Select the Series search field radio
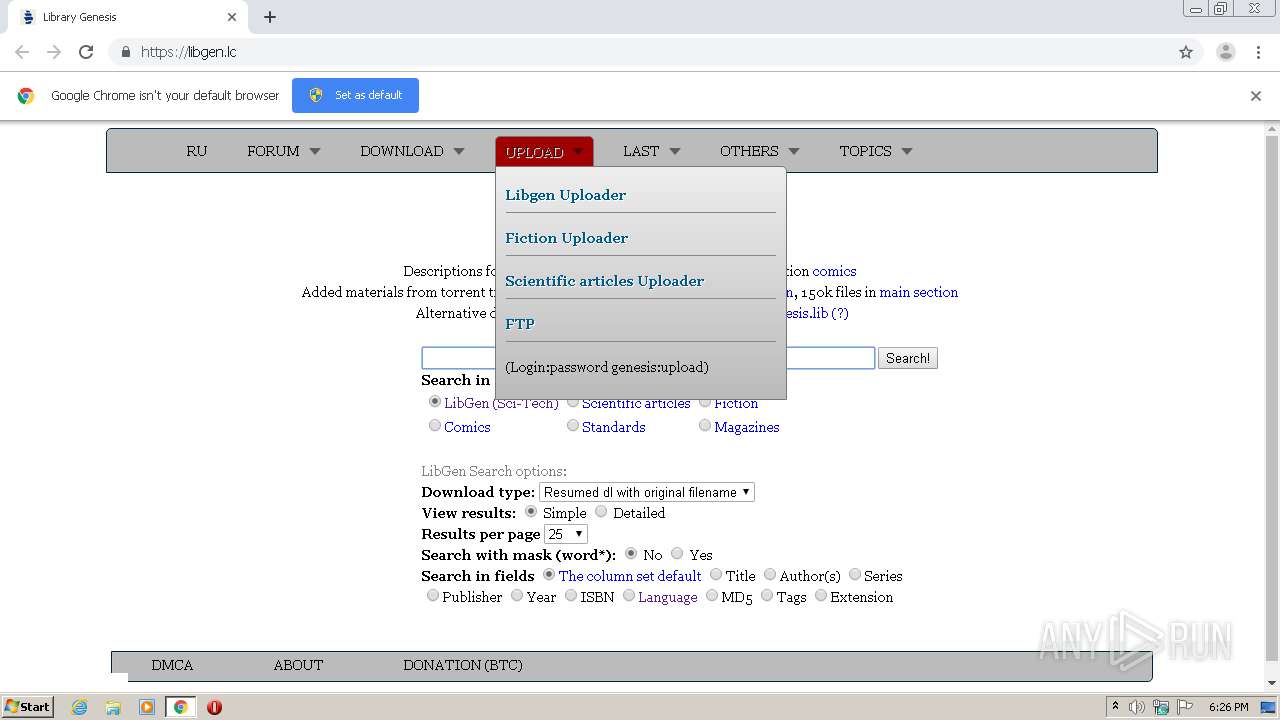The height and width of the screenshot is (720, 1280). [x=855, y=575]
